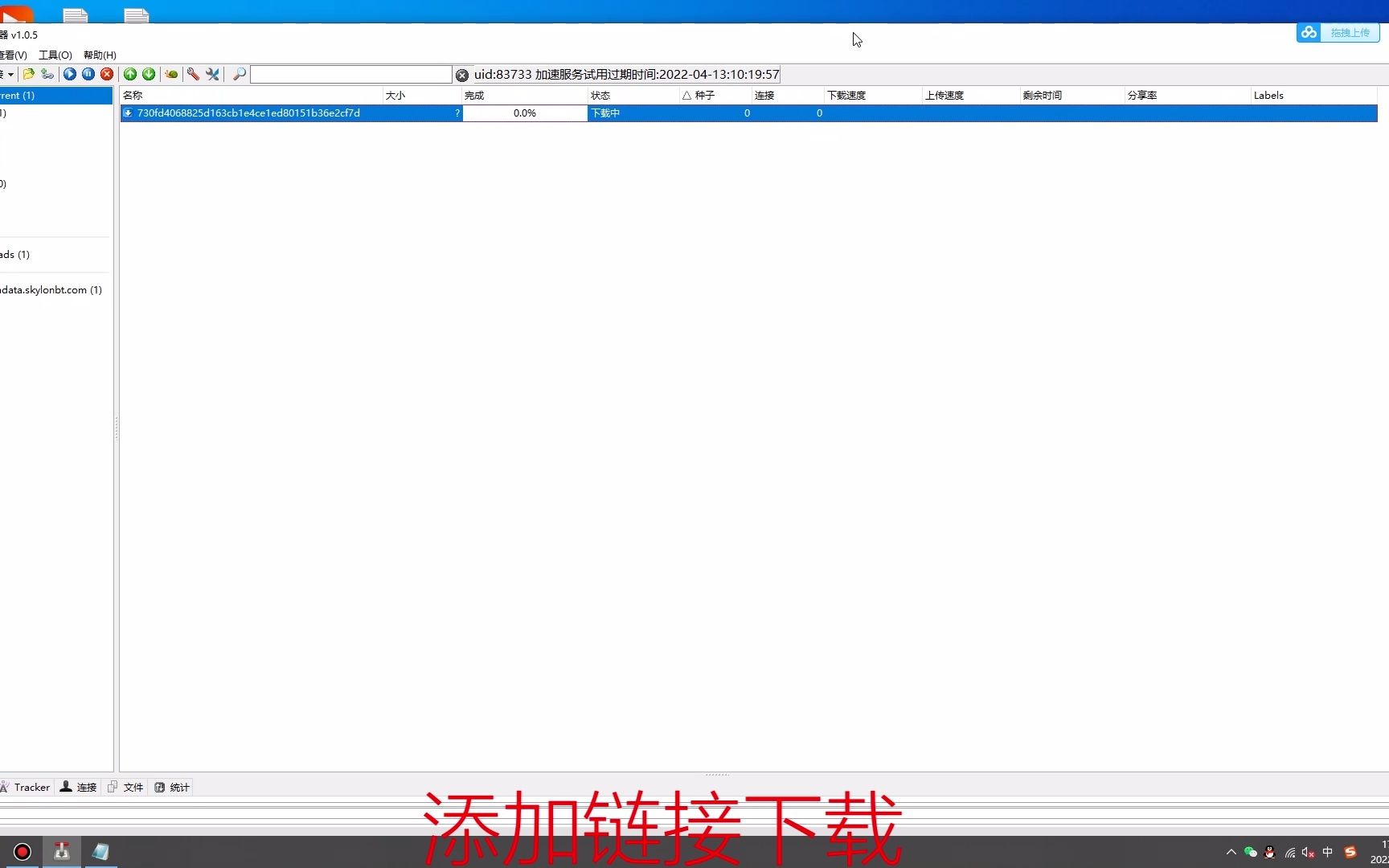Sort by the 大小 column header

[x=422, y=95]
